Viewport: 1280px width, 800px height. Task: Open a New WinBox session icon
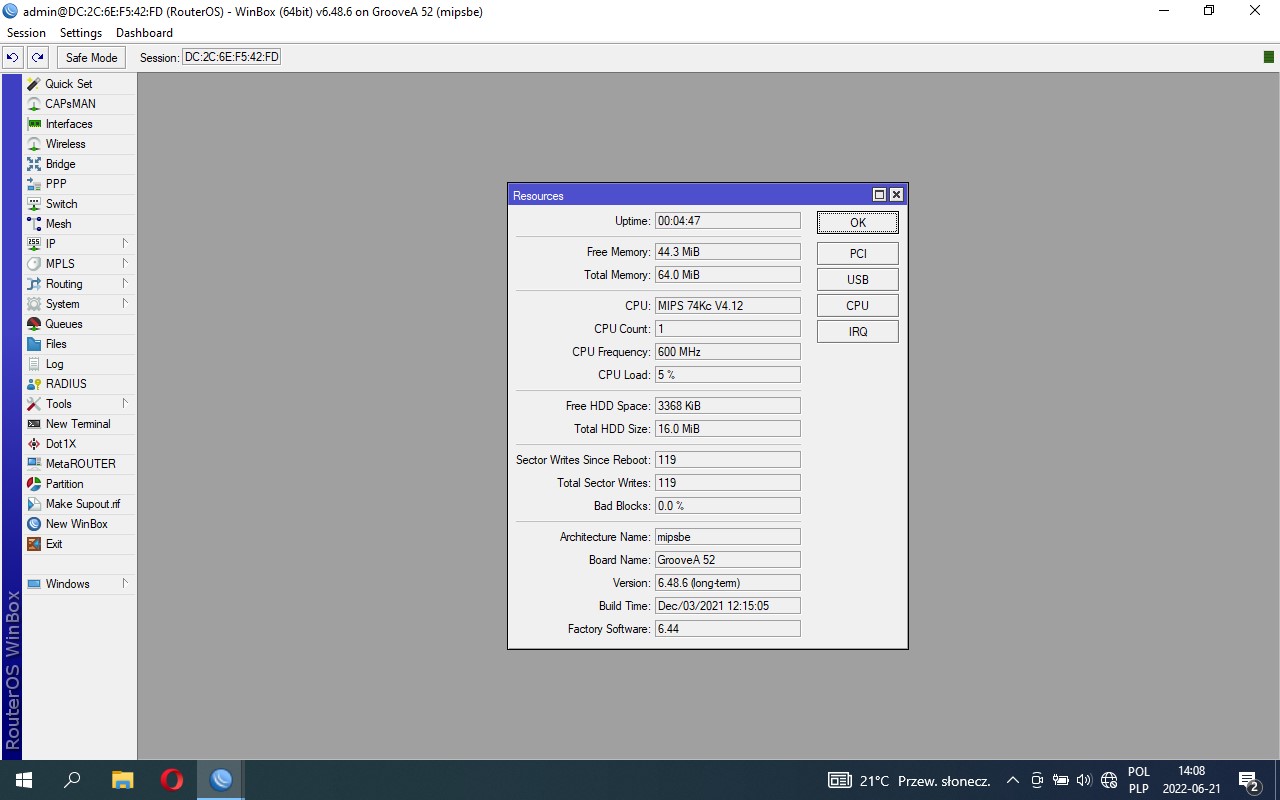pos(34,524)
